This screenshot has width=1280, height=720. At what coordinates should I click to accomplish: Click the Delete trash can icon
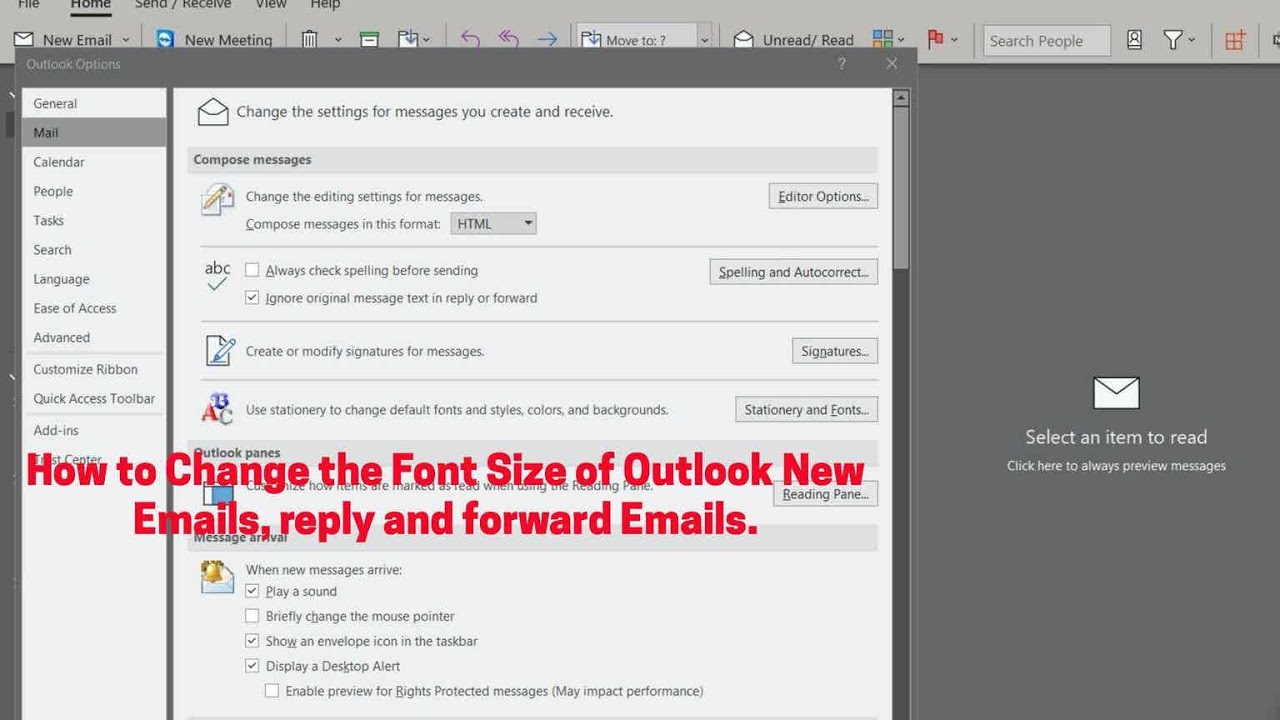[310, 40]
